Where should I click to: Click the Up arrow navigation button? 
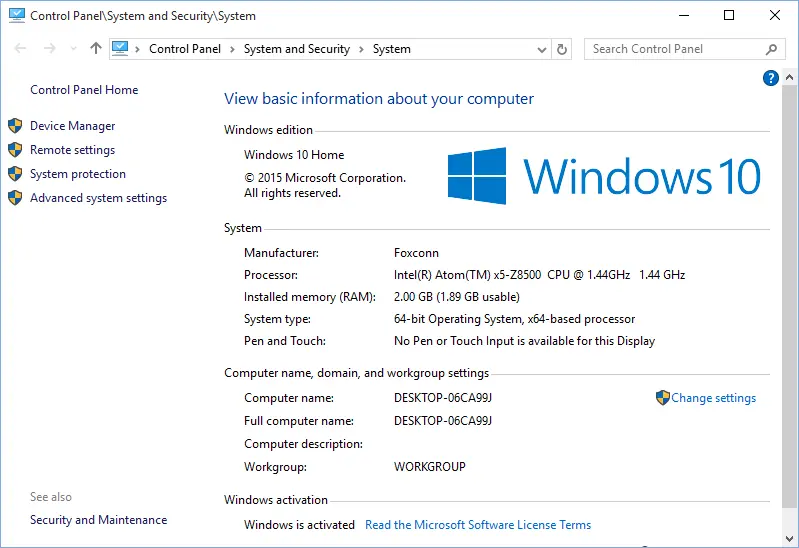point(96,49)
